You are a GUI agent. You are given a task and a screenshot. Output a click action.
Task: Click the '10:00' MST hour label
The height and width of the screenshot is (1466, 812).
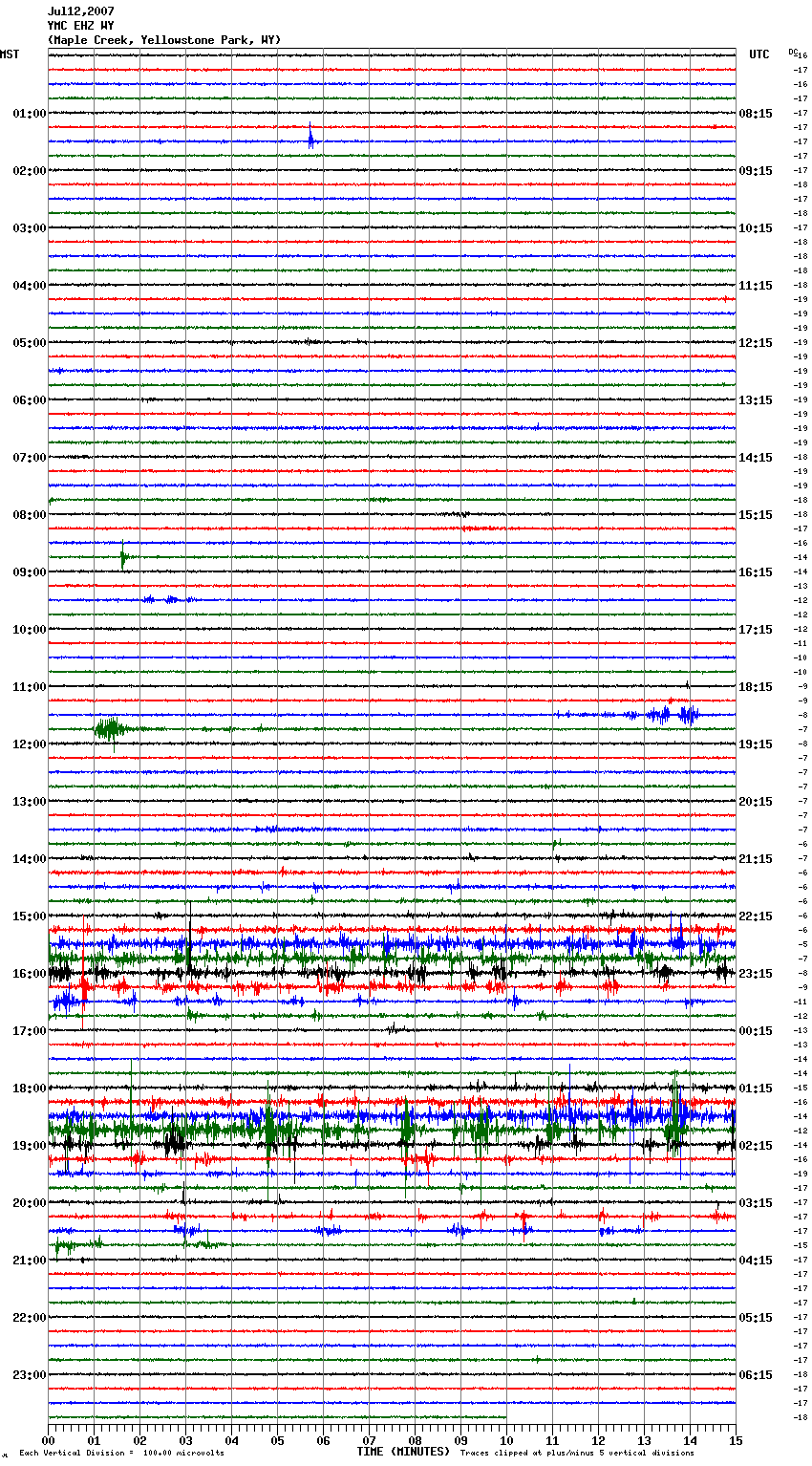(x=29, y=630)
